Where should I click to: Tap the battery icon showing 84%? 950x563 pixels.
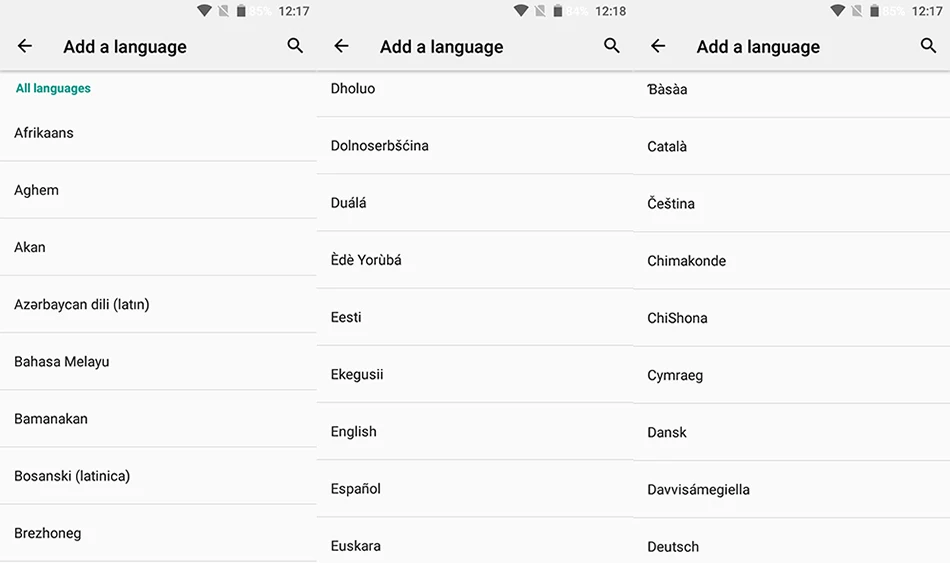557,11
